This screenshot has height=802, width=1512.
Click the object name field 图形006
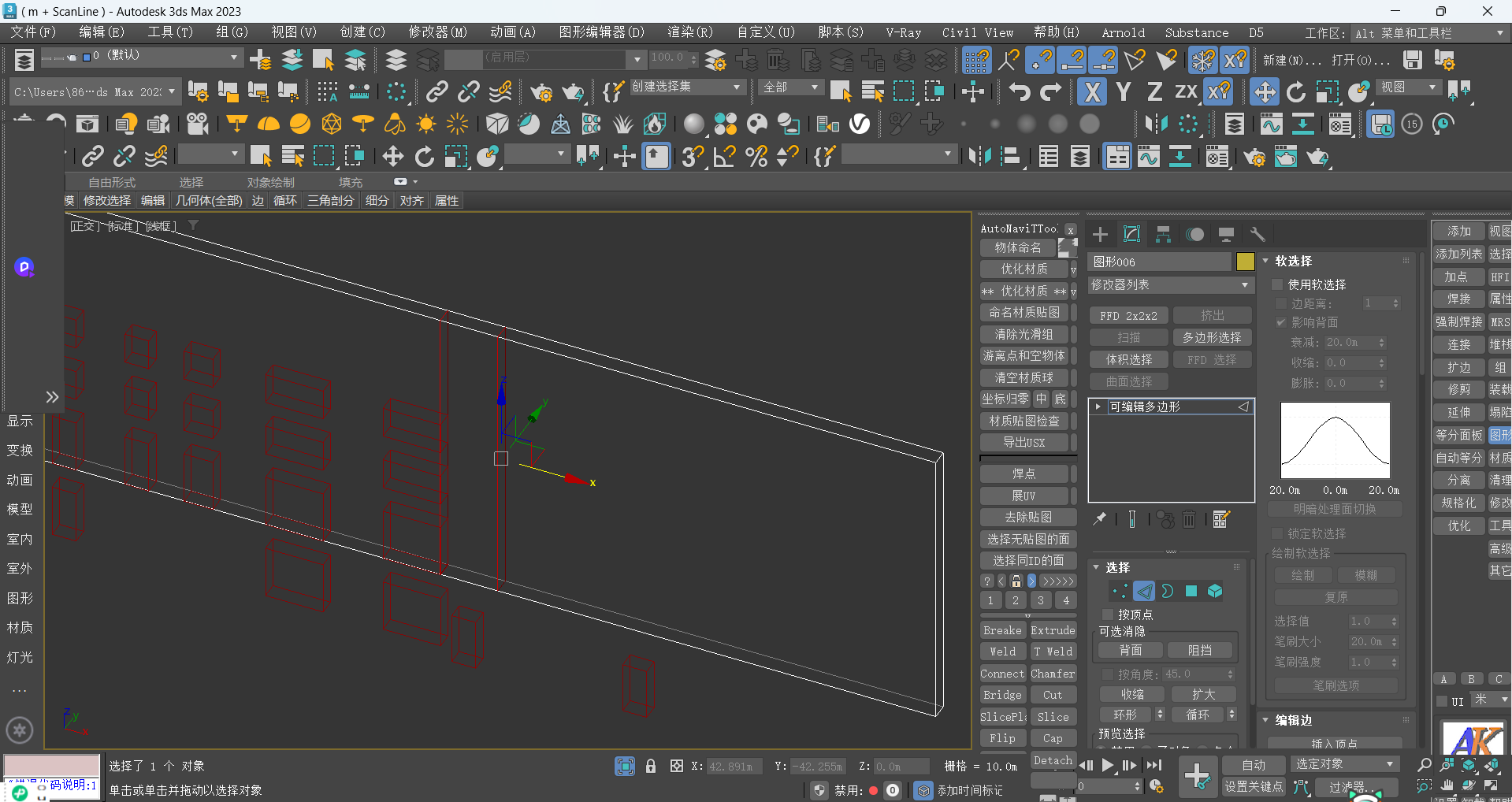pos(1160,262)
